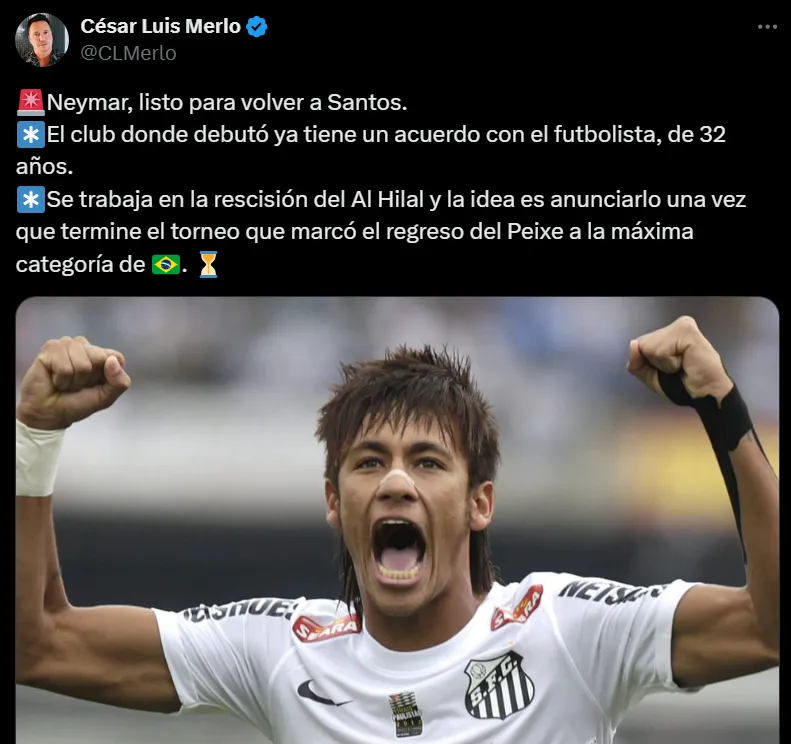Click the Brazil flag emoji
The height and width of the screenshot is (744, 791).
[166, 264]
